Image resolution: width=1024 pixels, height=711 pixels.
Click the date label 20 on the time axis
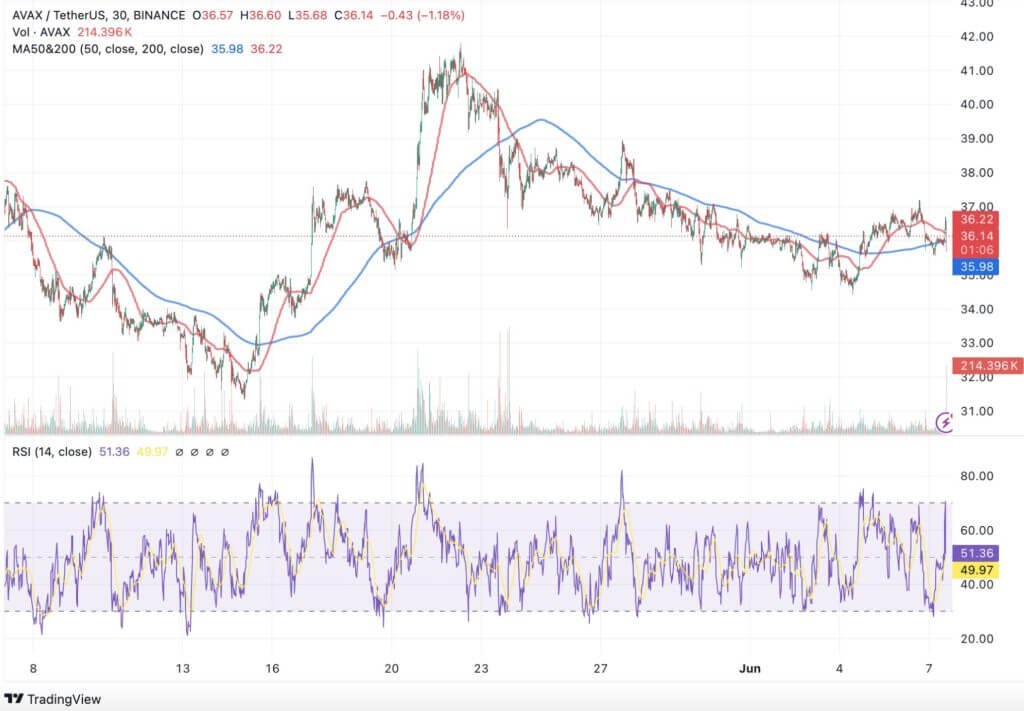tap(392, 668)
